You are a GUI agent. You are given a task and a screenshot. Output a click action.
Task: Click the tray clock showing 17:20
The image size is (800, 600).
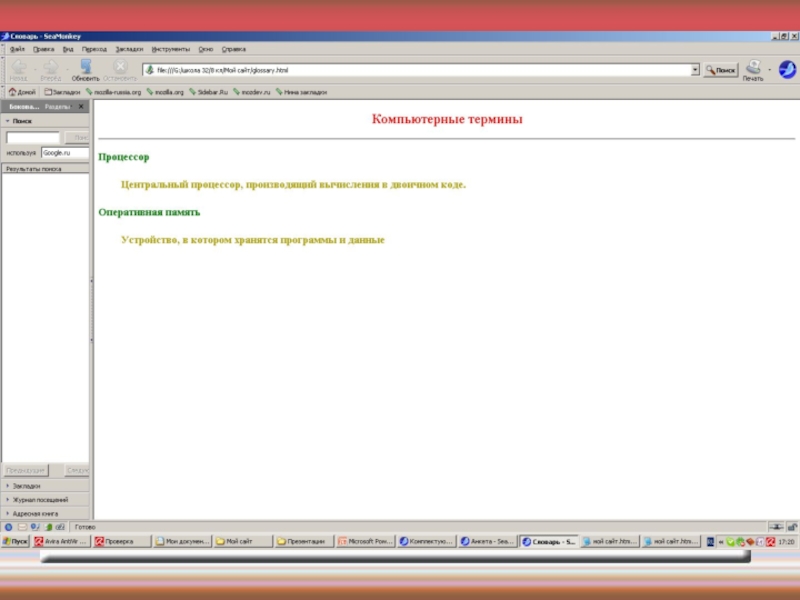(x=786, y=542)
